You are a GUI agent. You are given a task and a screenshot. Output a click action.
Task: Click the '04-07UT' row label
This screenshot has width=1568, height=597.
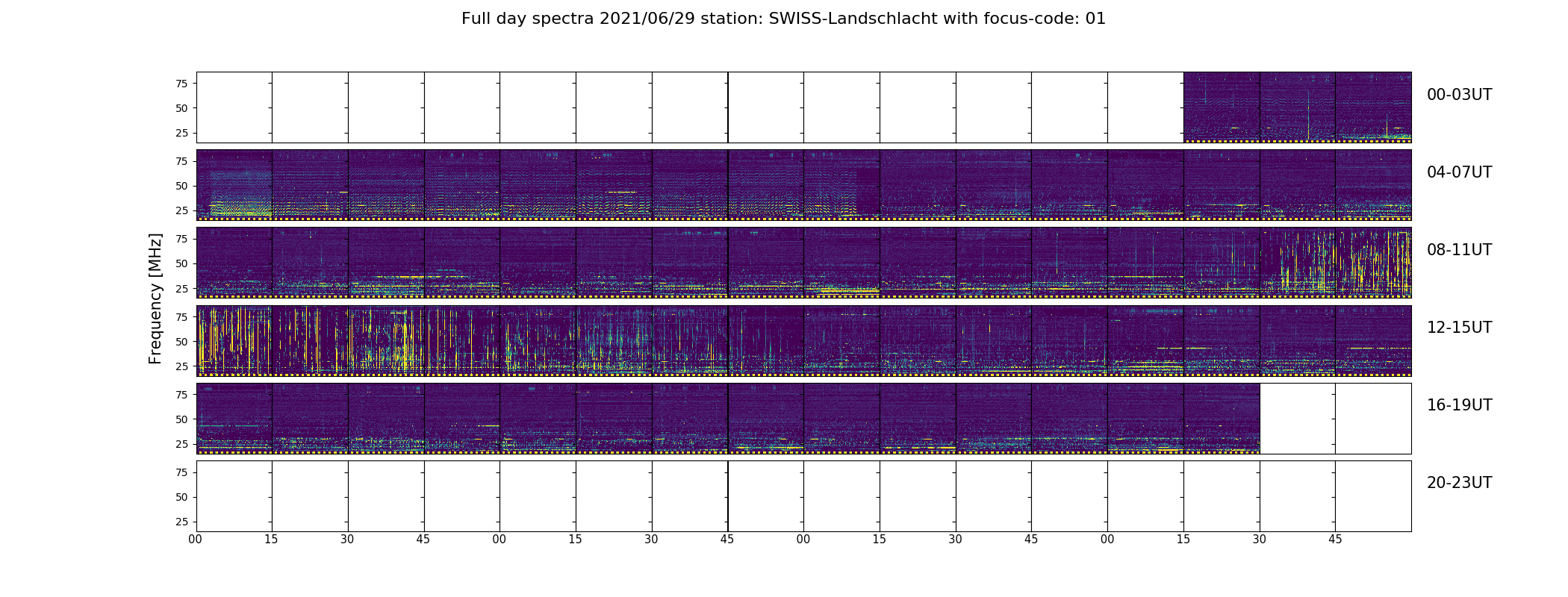(1459, 172)
